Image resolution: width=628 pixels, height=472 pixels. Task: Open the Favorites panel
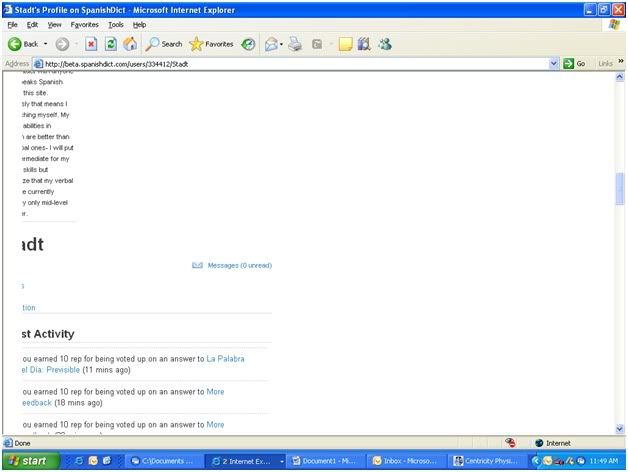pyautogui.click(x=211, y=44)
